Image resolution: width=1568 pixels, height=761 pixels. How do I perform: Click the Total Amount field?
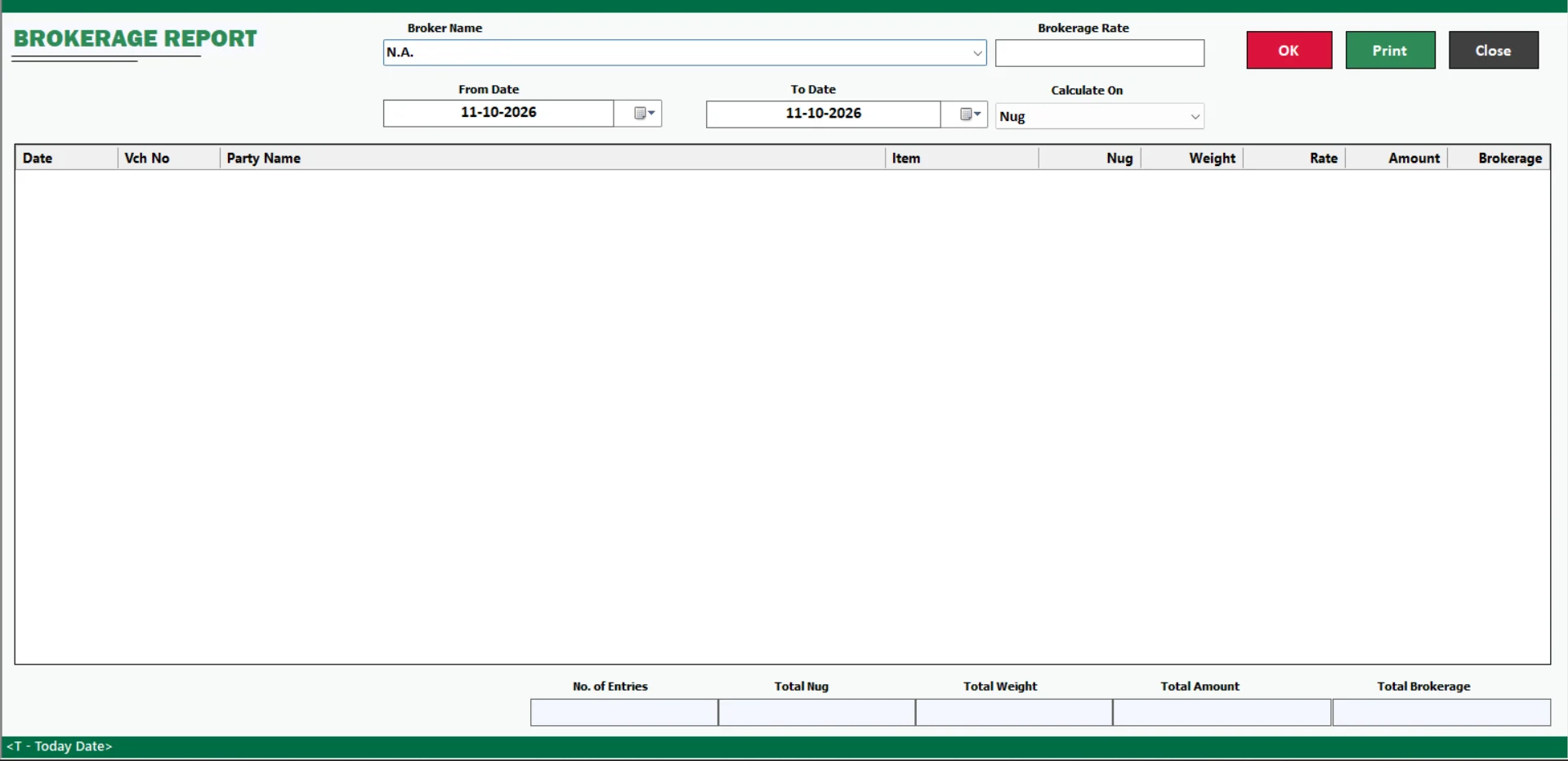click(1222, 712)
